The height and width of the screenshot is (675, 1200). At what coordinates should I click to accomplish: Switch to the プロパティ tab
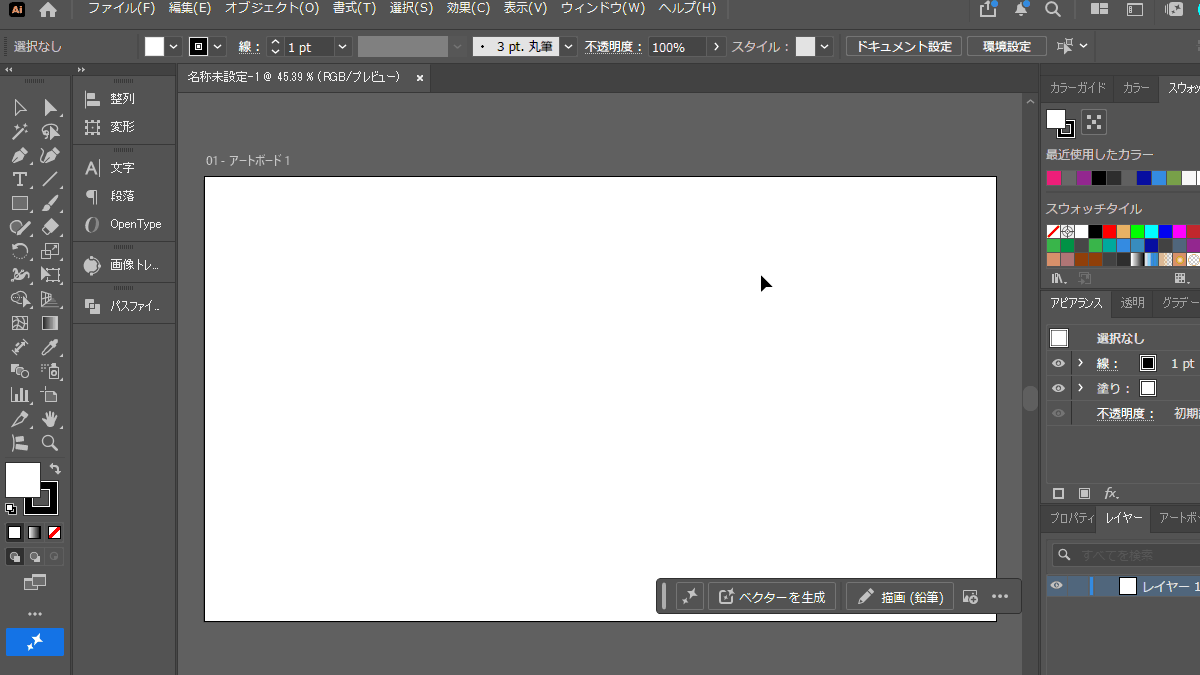1070,518
